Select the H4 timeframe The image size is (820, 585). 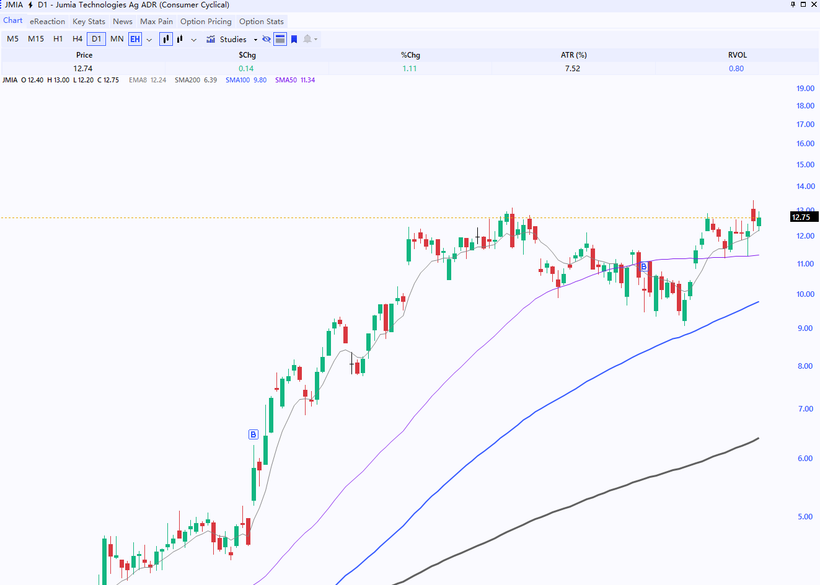[77, 39]
